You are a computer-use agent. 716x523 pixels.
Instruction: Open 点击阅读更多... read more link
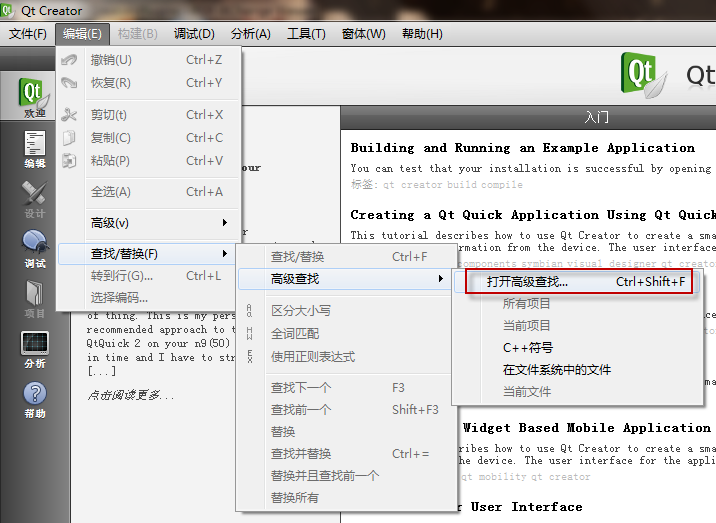131,395
